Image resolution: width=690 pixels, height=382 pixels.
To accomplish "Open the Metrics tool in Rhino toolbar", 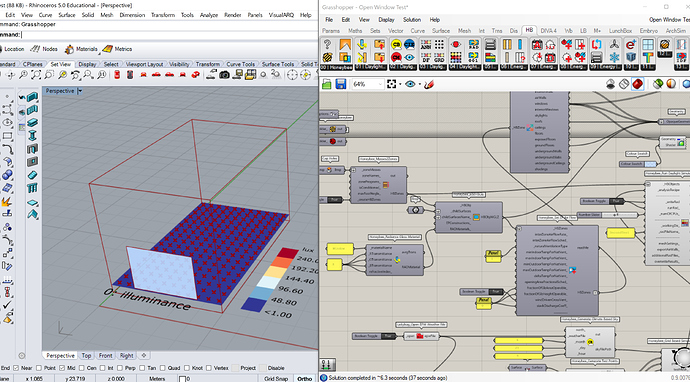I will [x=117, y=49].
